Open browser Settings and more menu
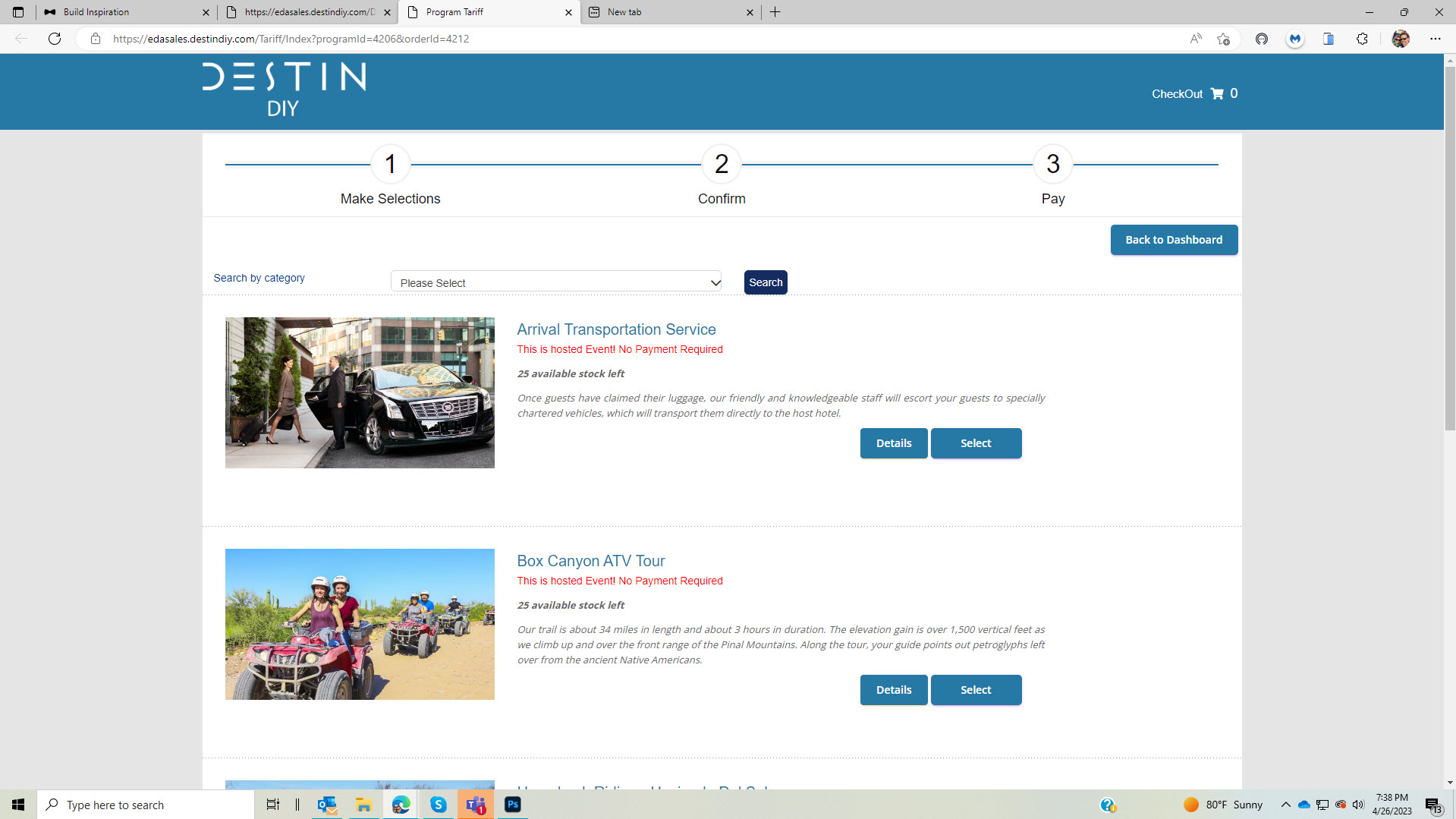 coord(1435,39)
